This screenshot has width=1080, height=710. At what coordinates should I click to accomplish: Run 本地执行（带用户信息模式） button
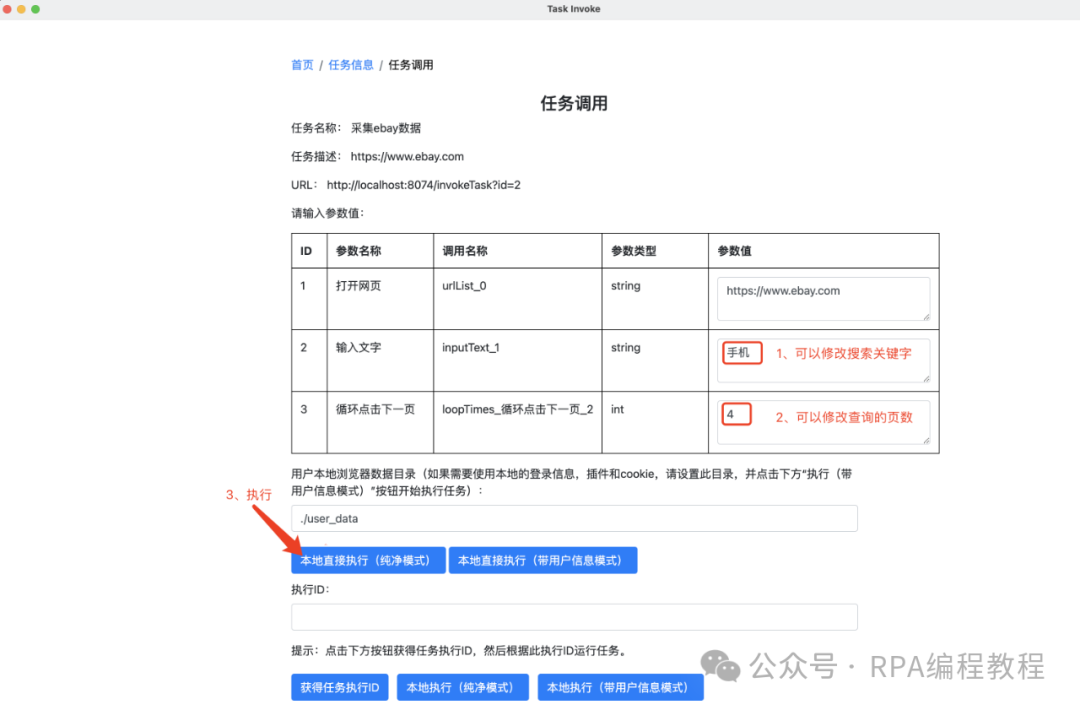click(621, 687)
